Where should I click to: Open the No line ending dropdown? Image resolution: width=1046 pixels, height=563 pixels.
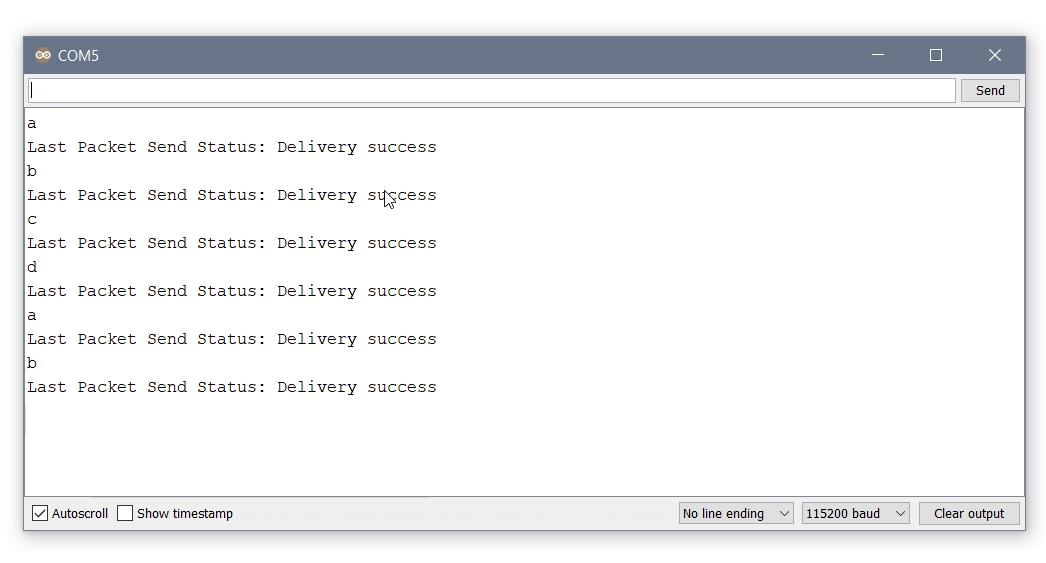(736, 513)
